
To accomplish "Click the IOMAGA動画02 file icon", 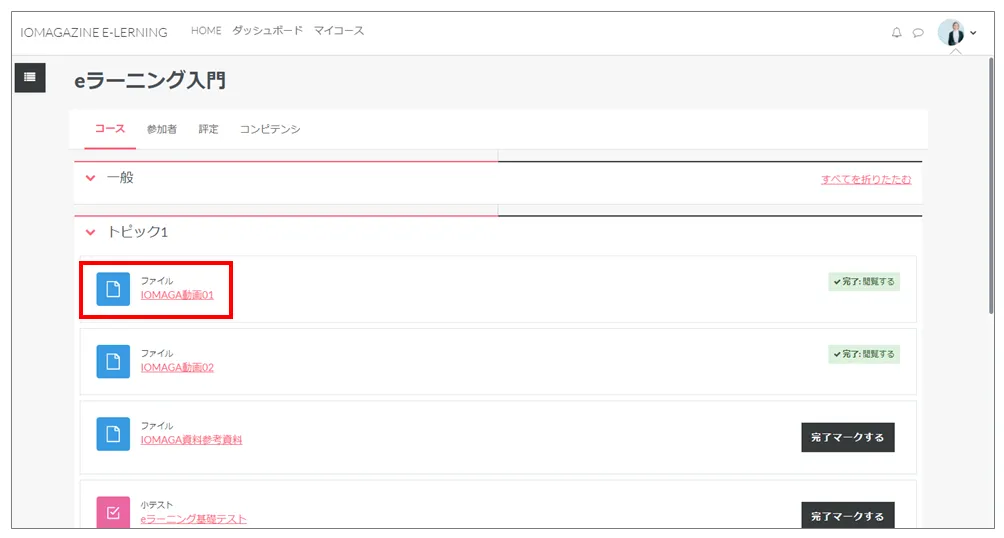I will tap(113, 361).
